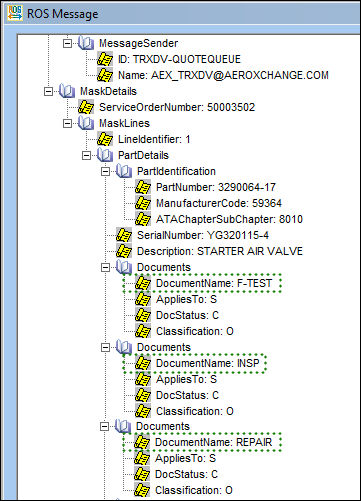
Task: Select the MaskDetails tree label
Action: pyautogui.click(x=108, y=91)
